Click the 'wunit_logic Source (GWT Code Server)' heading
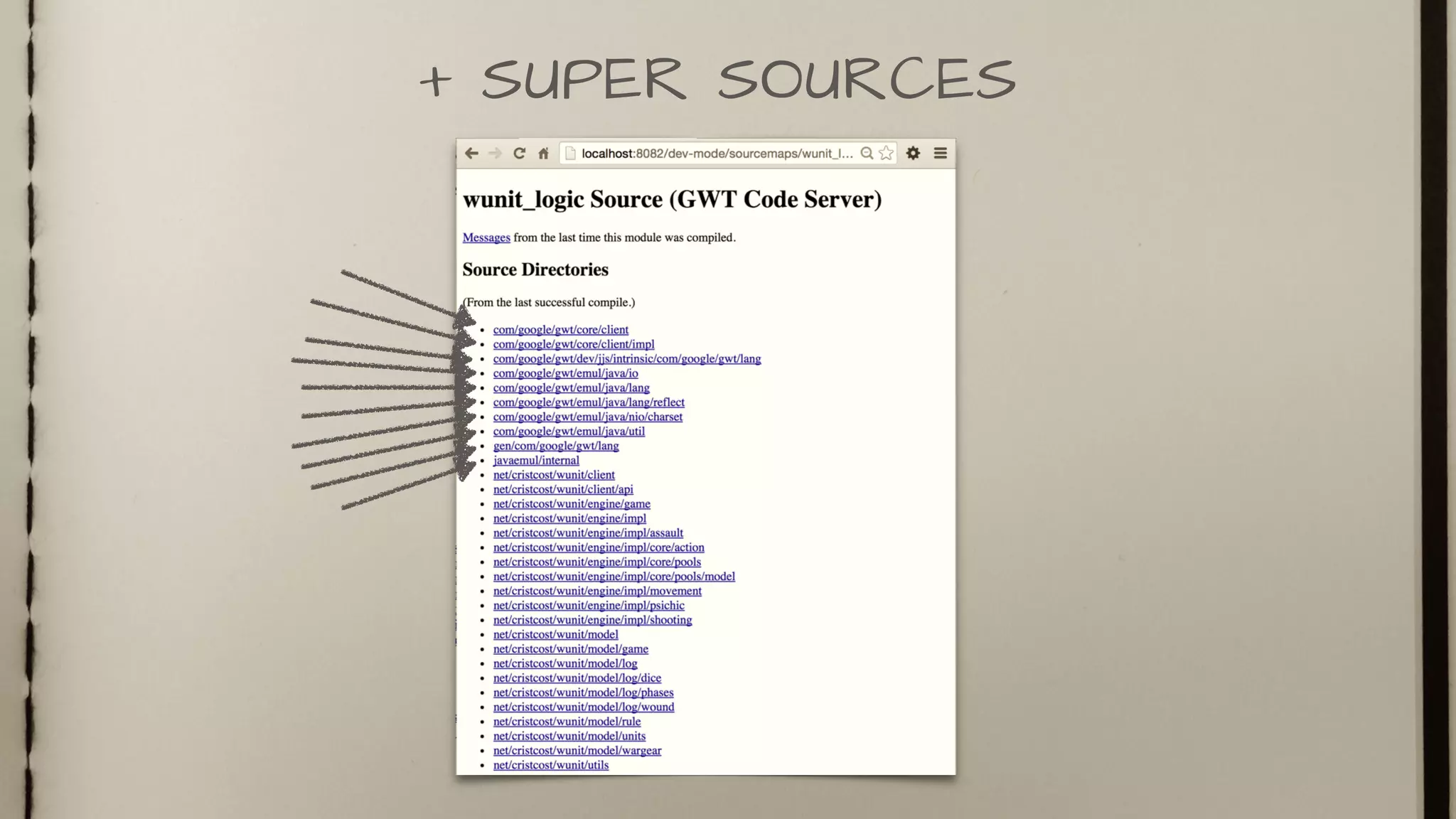 [x=672, y=200]
